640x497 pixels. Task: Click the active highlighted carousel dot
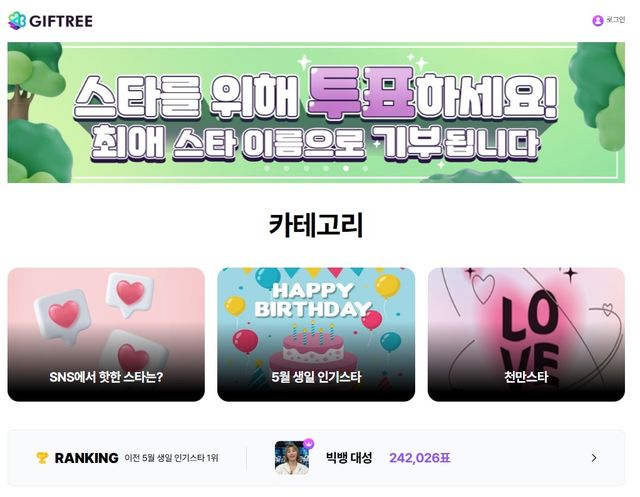pyautogui.click(x=346, y=168)
